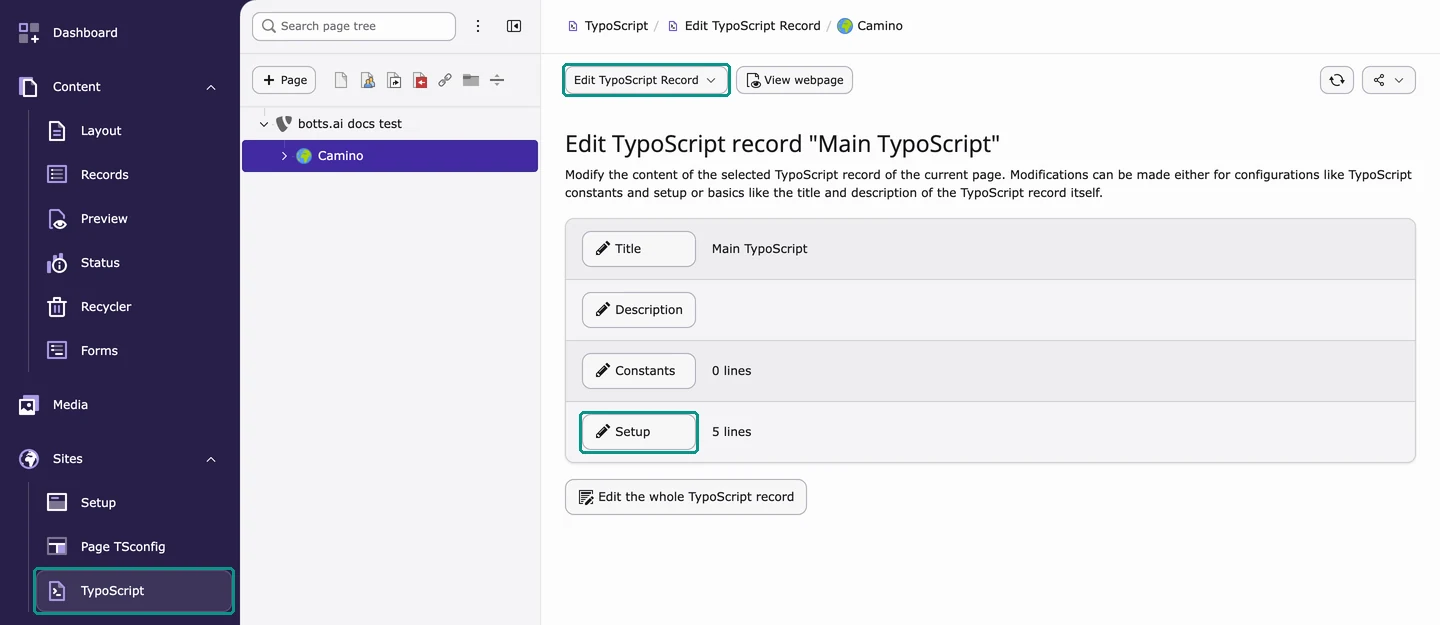
Task: Click the backend user section page icon
Action: click(367, 80)
